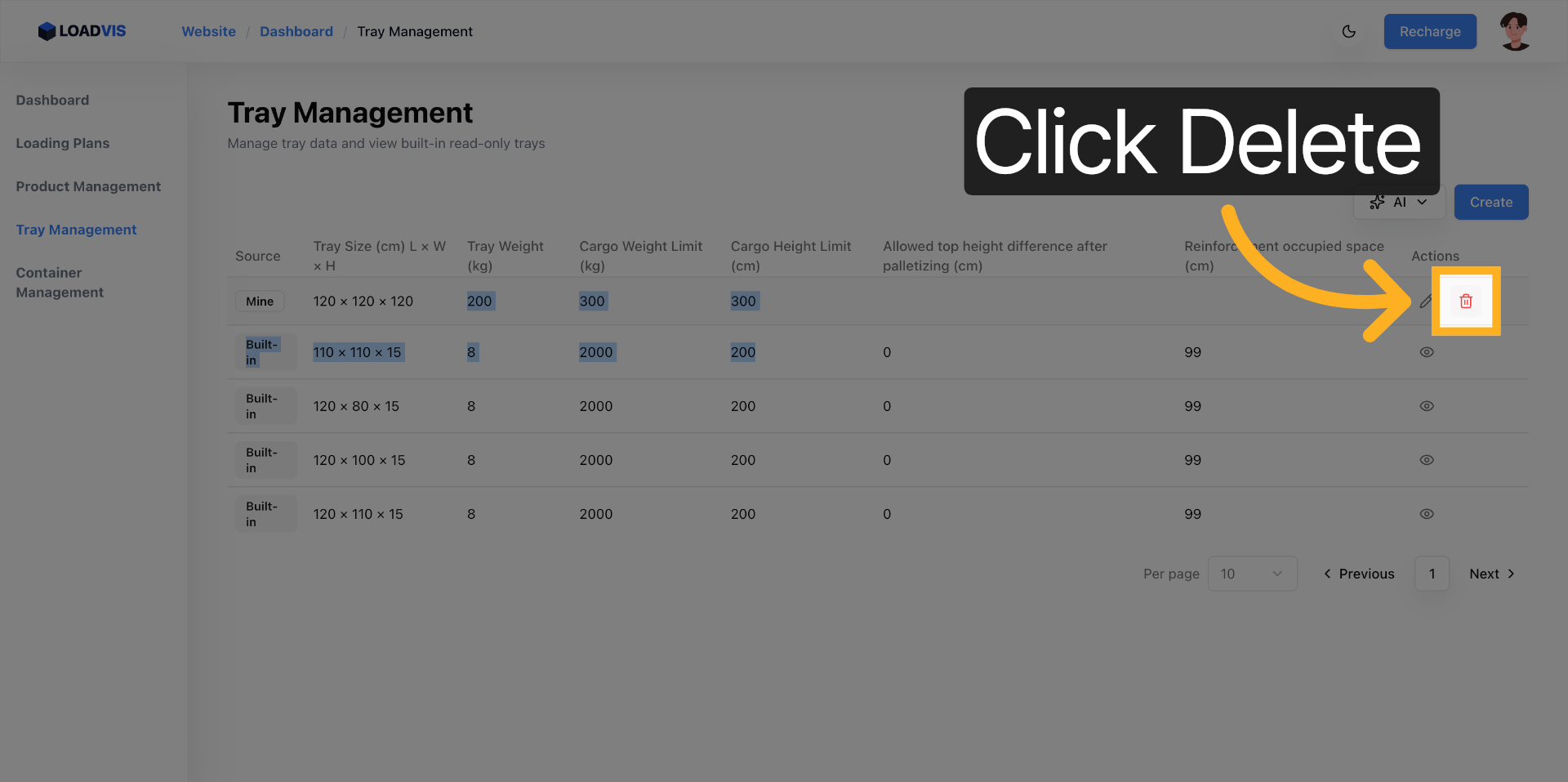Follow the Website breadcrumb link
This screenshot has height=782, width=1568.
tap(208, 32)
